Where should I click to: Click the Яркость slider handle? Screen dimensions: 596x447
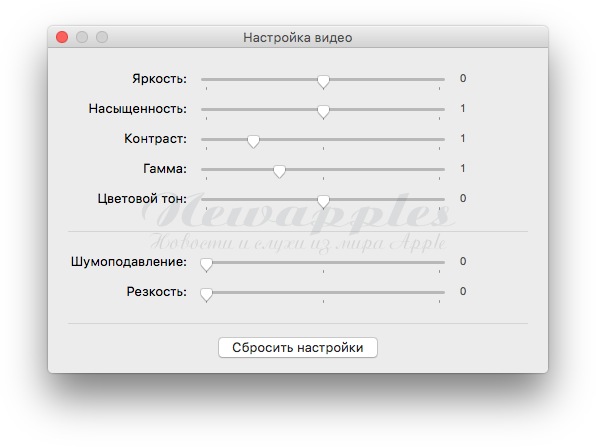pyautogui.click(x=323, y=81)
